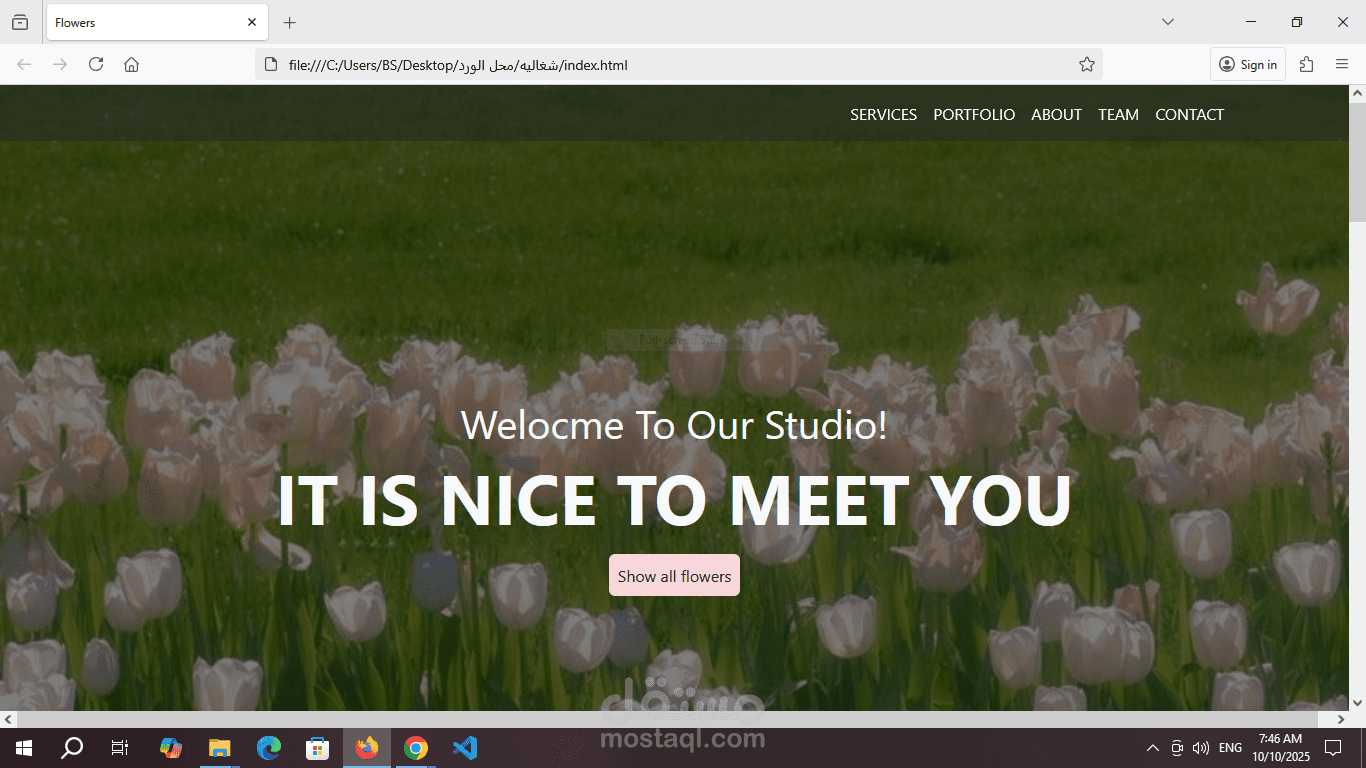
Task: Open the PORTFOLIO nav link
Action: point(974,114)
